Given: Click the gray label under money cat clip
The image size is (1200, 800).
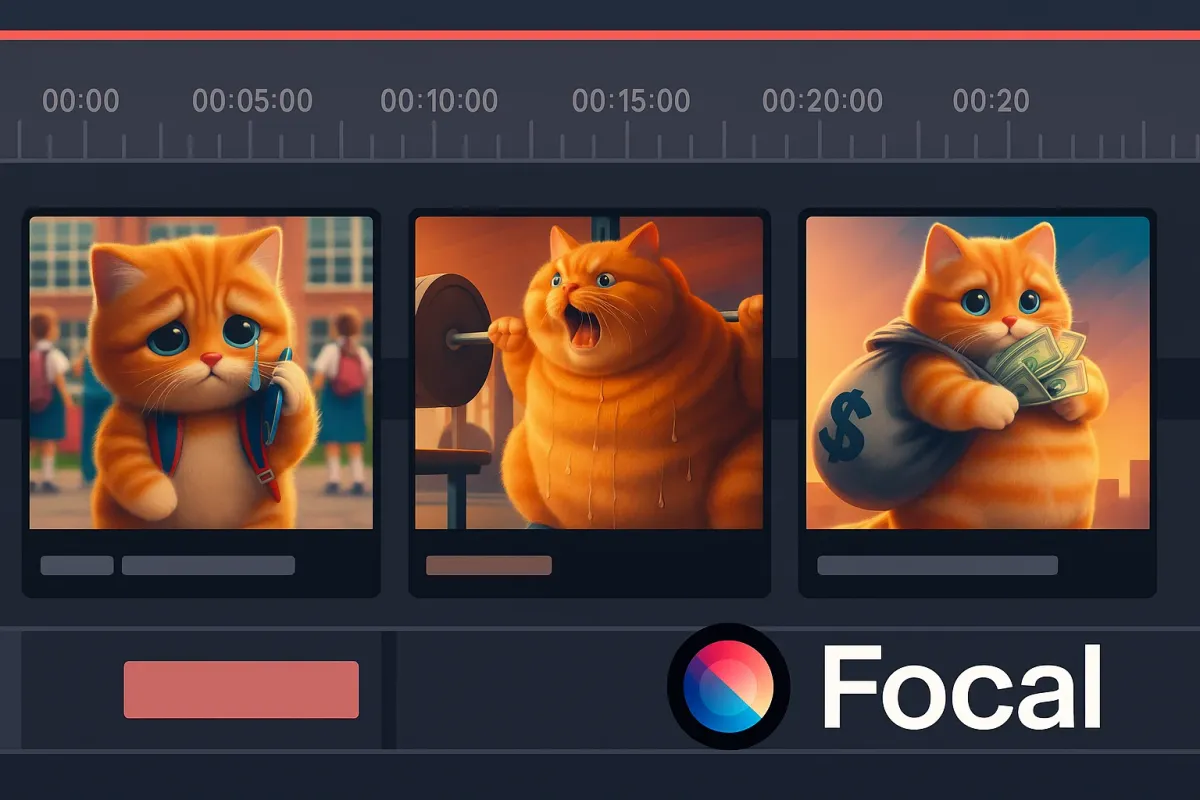Looking at the screenshot, I should [x=937, y=565].
